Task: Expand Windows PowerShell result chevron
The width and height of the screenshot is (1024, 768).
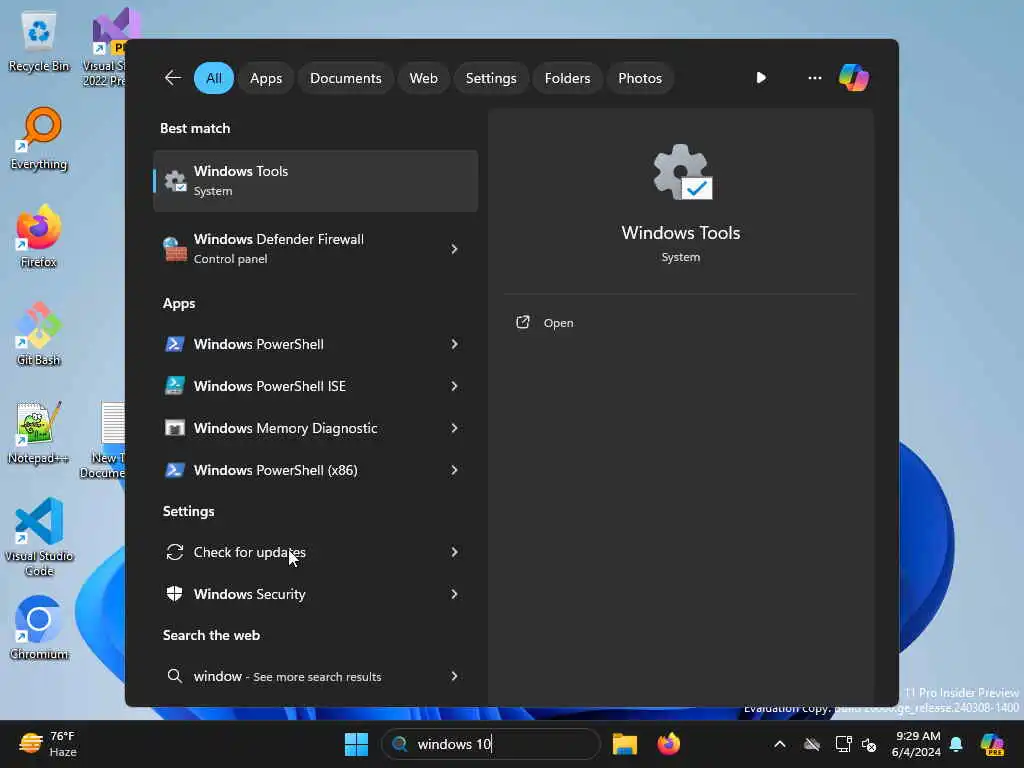Action: [454, 344]
